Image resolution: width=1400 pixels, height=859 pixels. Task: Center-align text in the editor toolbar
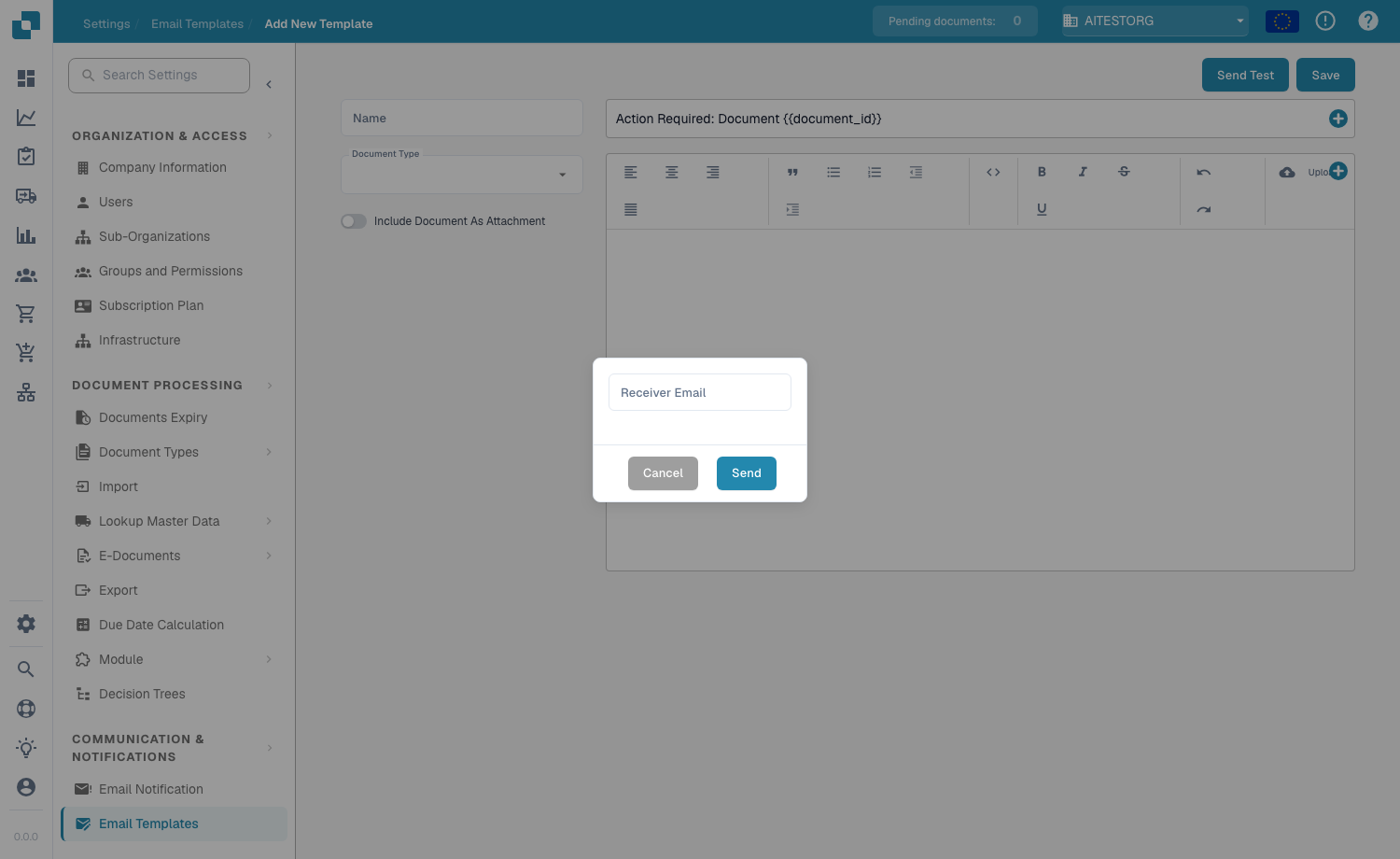tap(672, 172)
